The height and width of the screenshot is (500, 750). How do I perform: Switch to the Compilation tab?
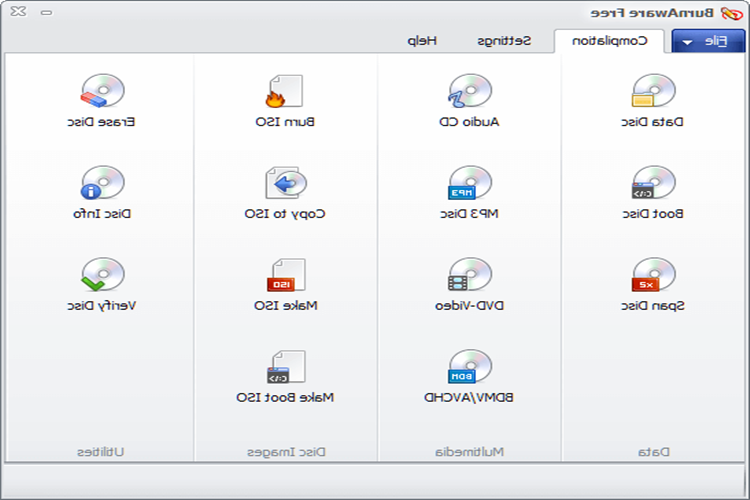[609, 41]
